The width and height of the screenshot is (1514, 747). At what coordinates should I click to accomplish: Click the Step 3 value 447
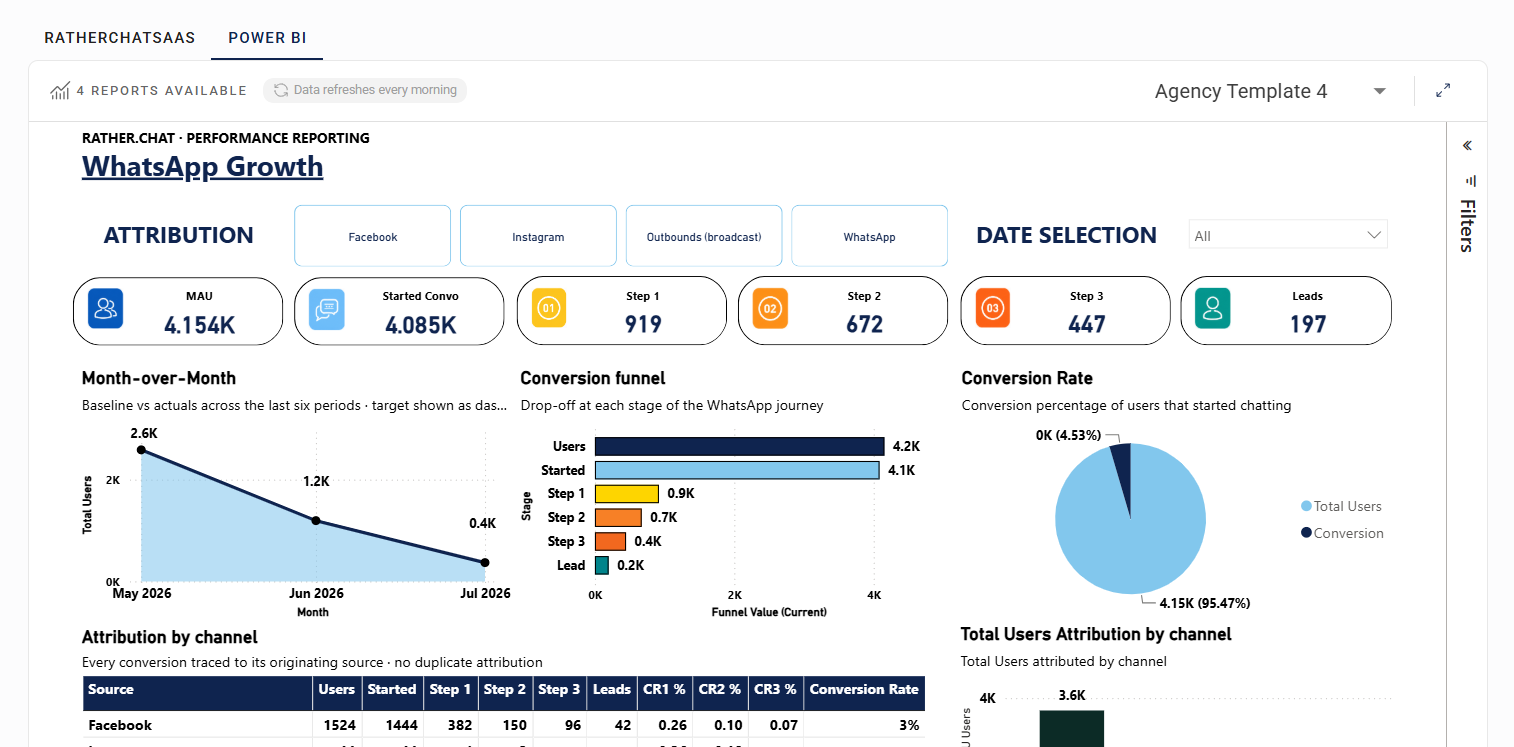tap(1086, 324)
